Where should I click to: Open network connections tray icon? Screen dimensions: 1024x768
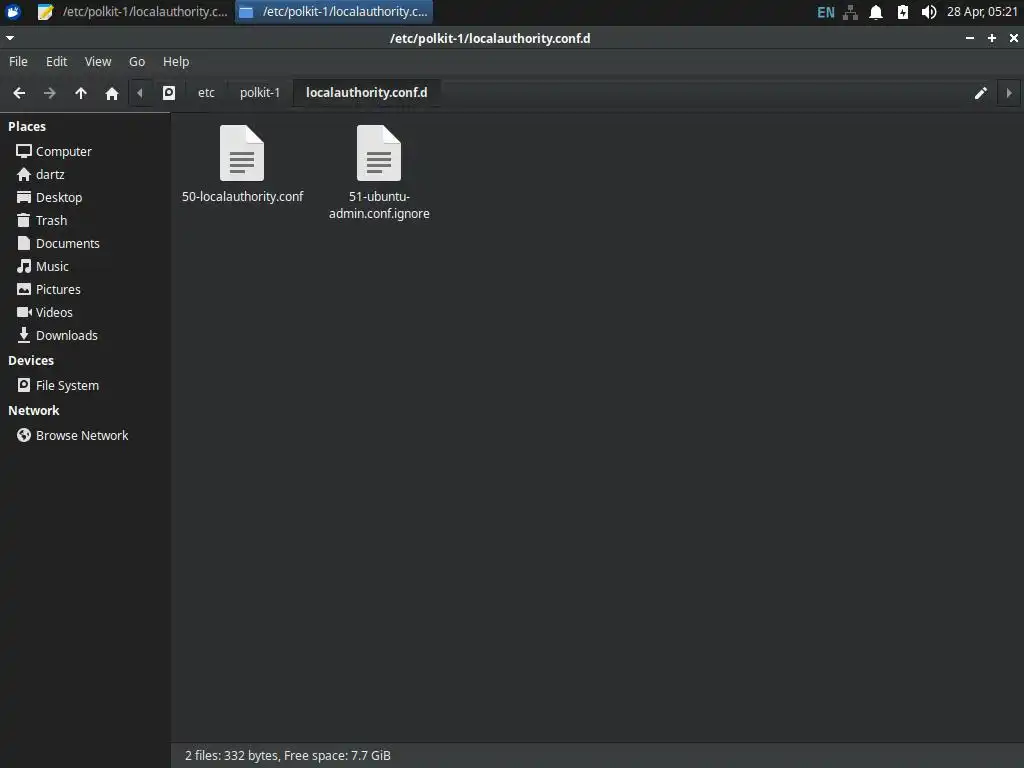coord(850,12)
